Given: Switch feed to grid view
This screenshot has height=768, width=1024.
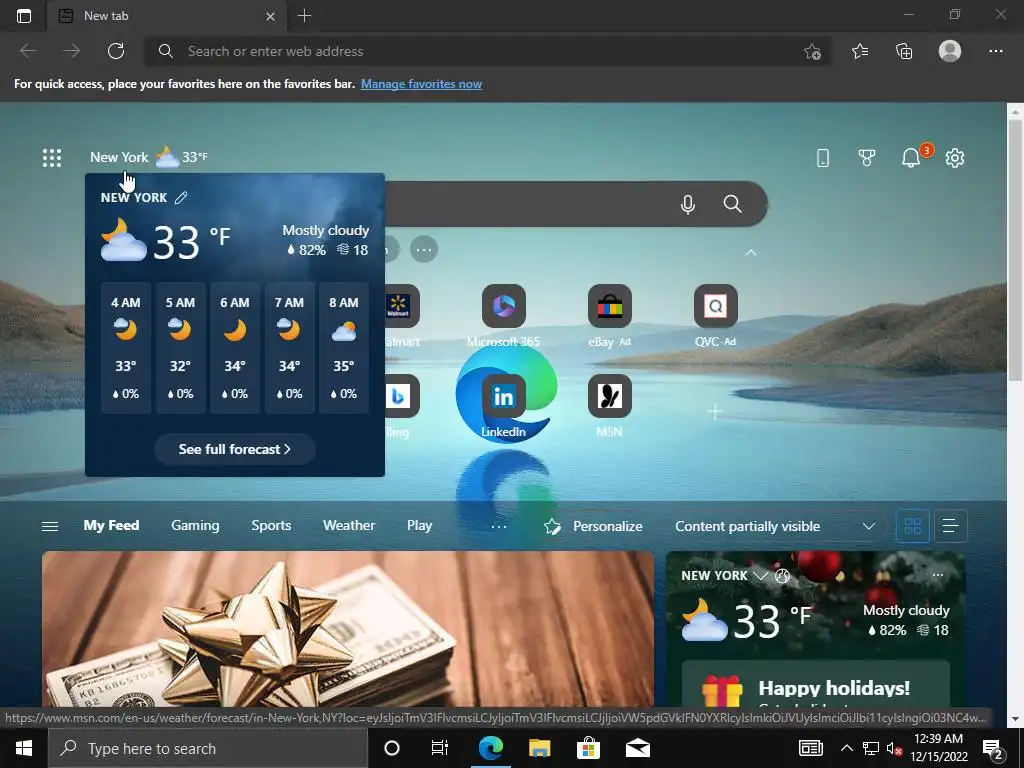Looking at the screenshot, I should tap(912, 526).
